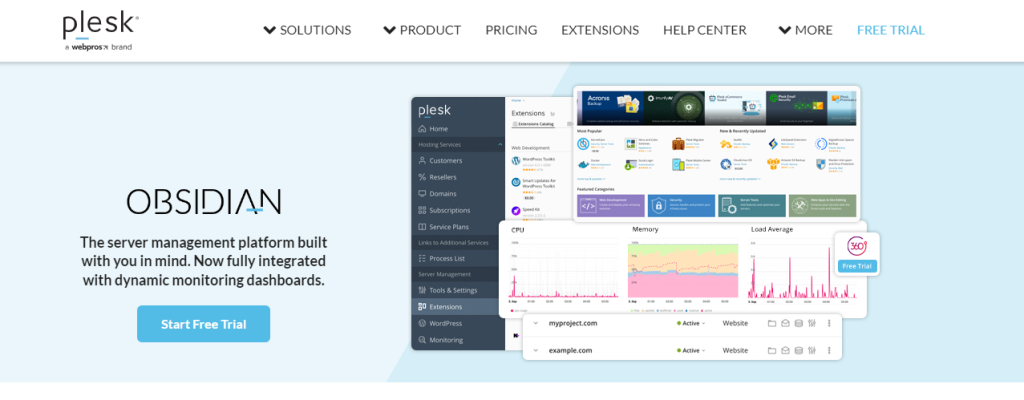Open the WordPress Toolkit extension icon
The image size is (1024, 400).
pyautogui.click(x=515, y=160)
